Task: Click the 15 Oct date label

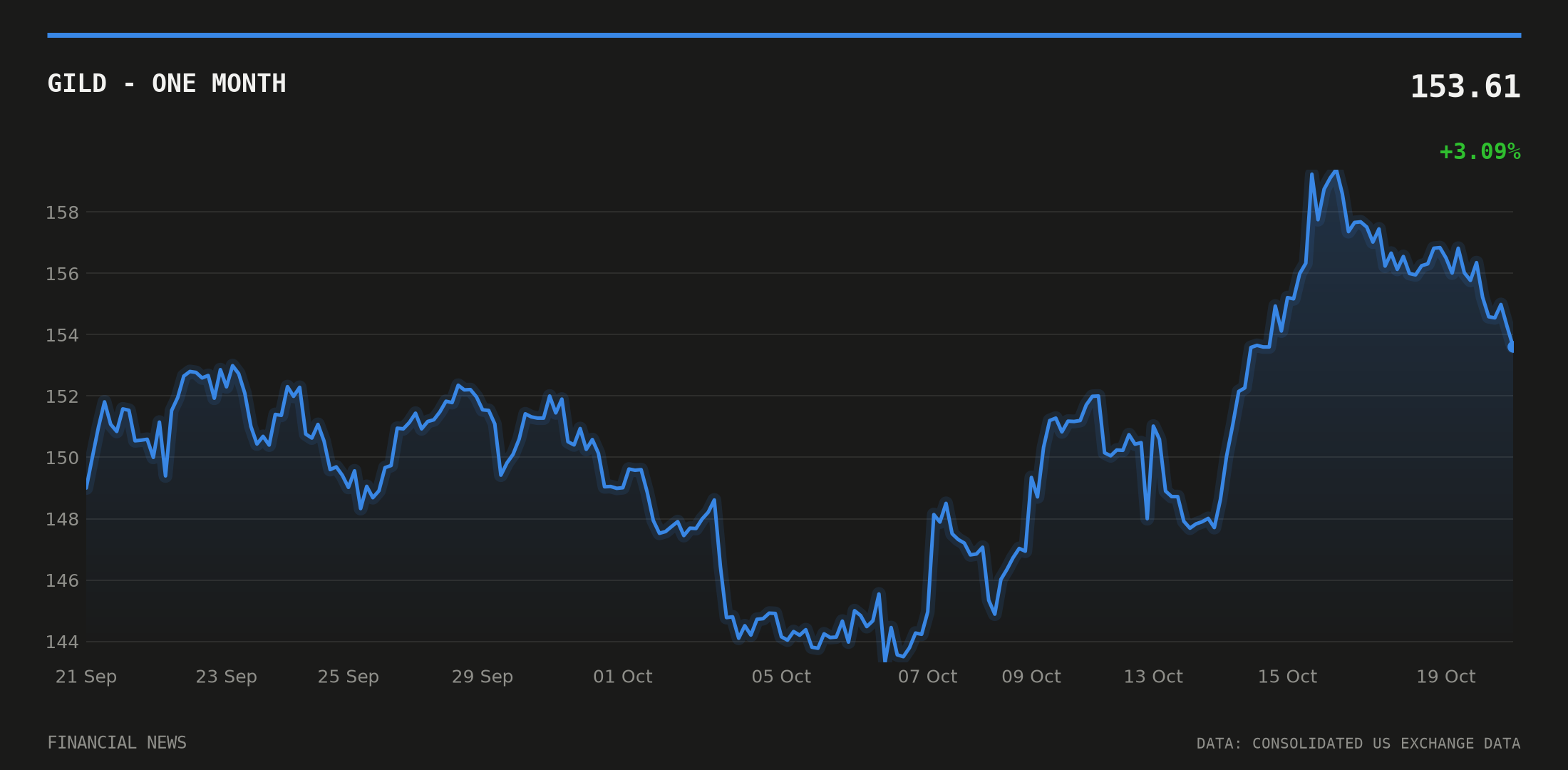Action: click(1287, 677)
